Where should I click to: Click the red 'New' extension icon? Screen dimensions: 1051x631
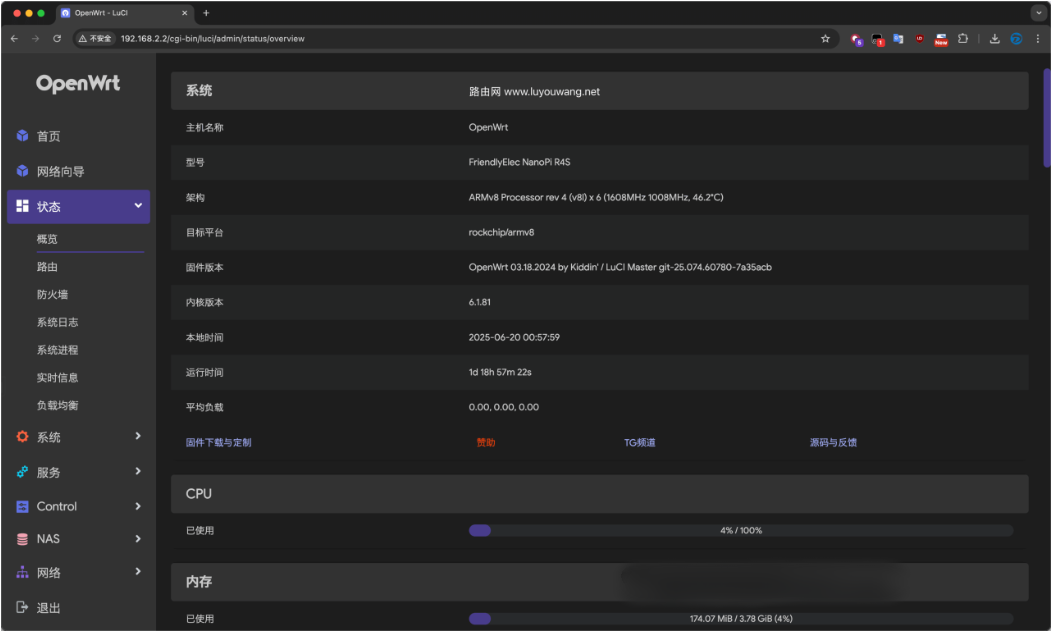pos(941,40)
